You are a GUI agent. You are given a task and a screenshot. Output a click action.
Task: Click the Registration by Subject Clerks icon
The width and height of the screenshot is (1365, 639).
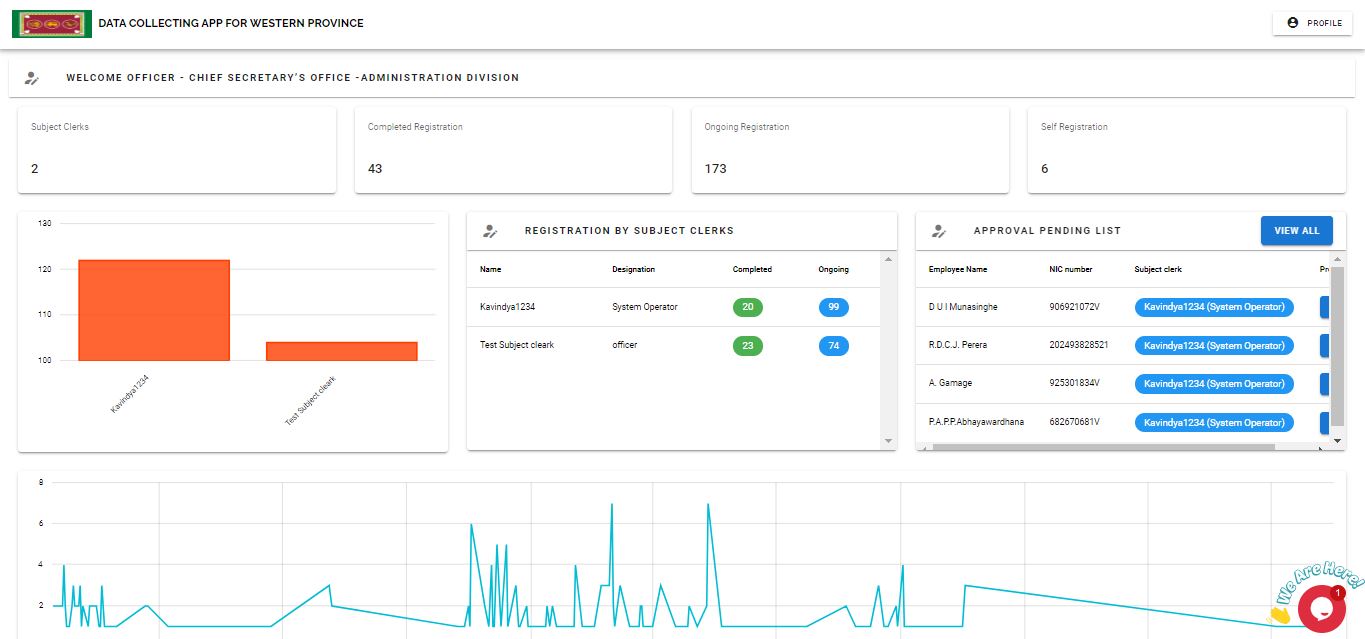(490, 231)
